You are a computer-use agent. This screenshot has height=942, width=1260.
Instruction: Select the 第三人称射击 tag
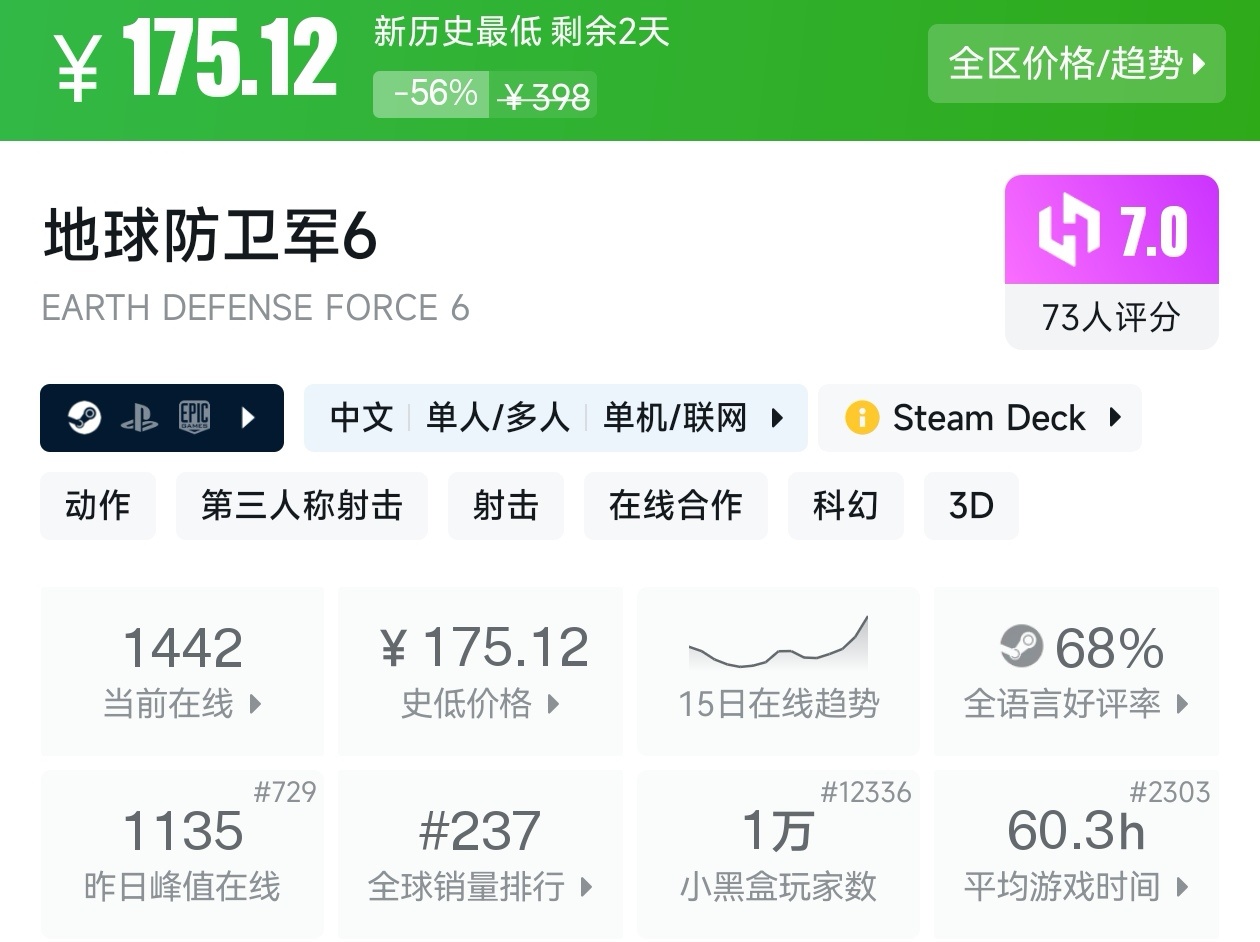302,506
